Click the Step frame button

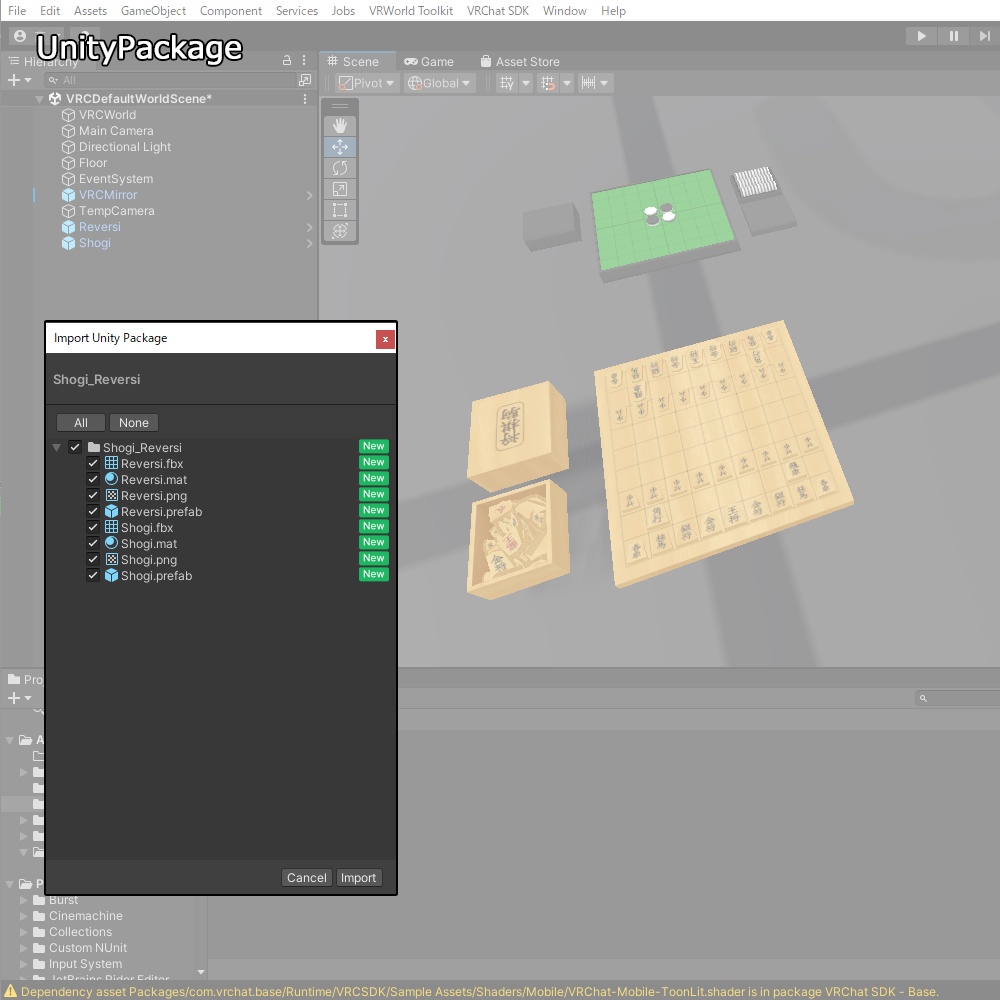(x=985, y=36)
